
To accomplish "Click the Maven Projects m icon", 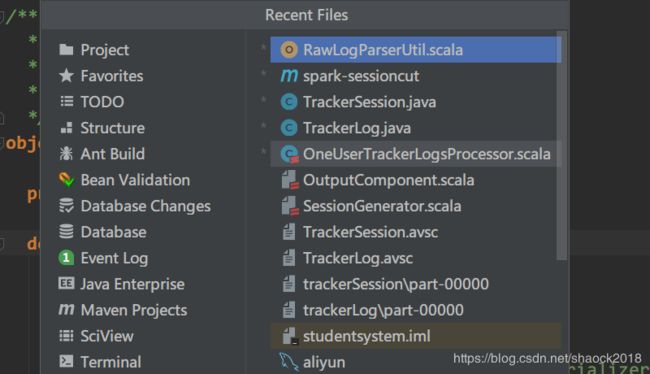I will click(66, 309).
